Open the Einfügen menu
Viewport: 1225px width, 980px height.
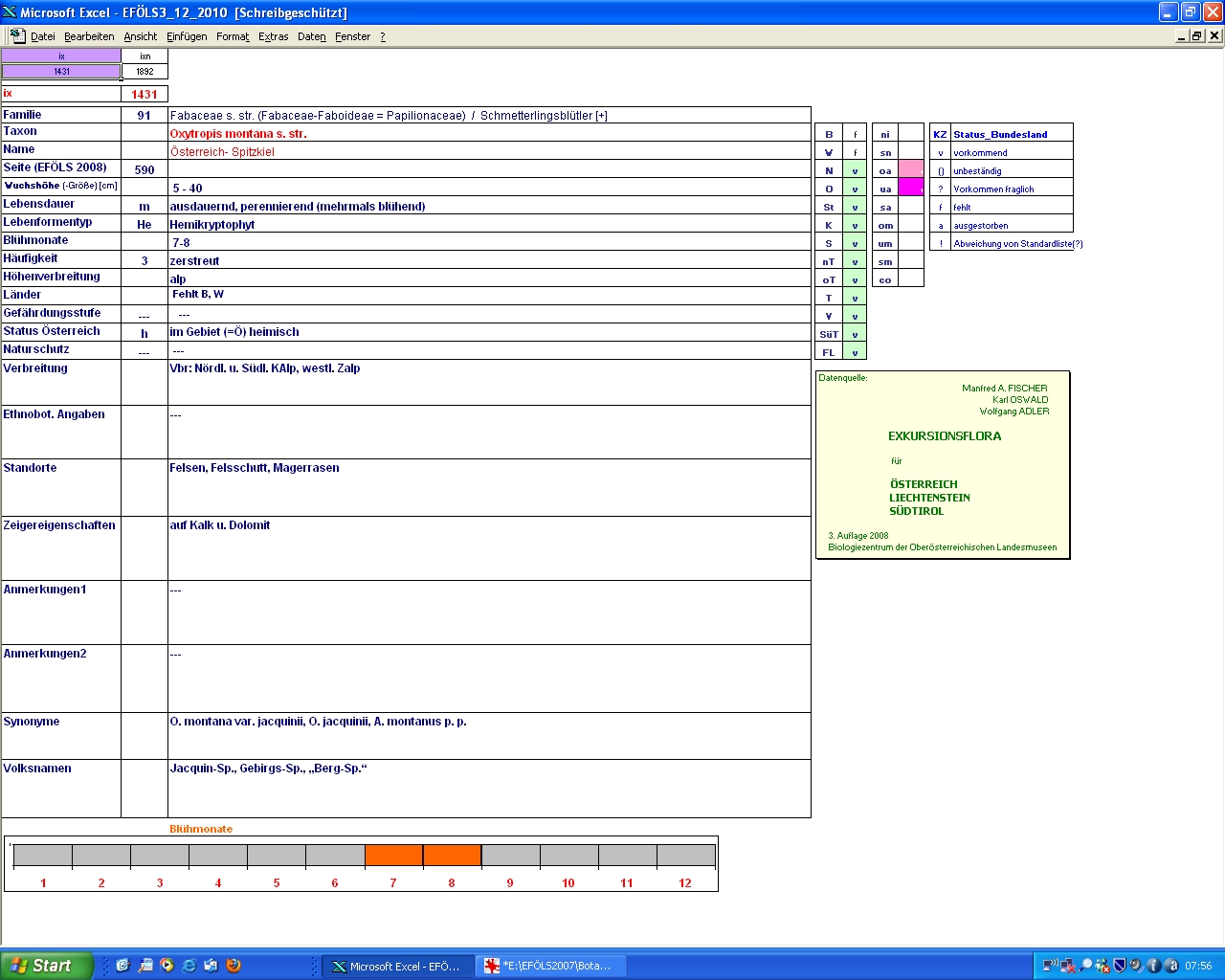pos(187,36)
